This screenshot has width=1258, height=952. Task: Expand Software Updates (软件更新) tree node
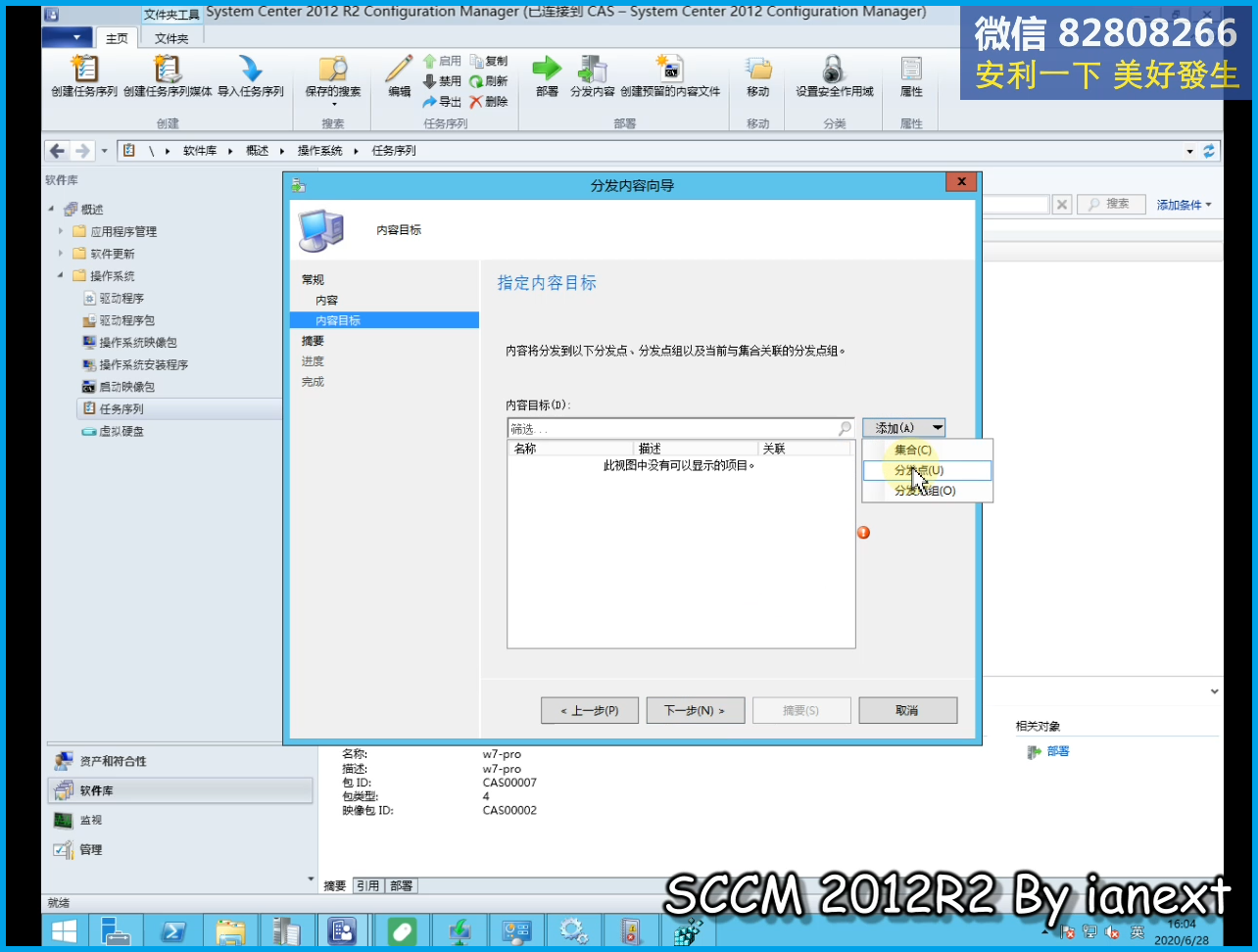coord(61,254)
